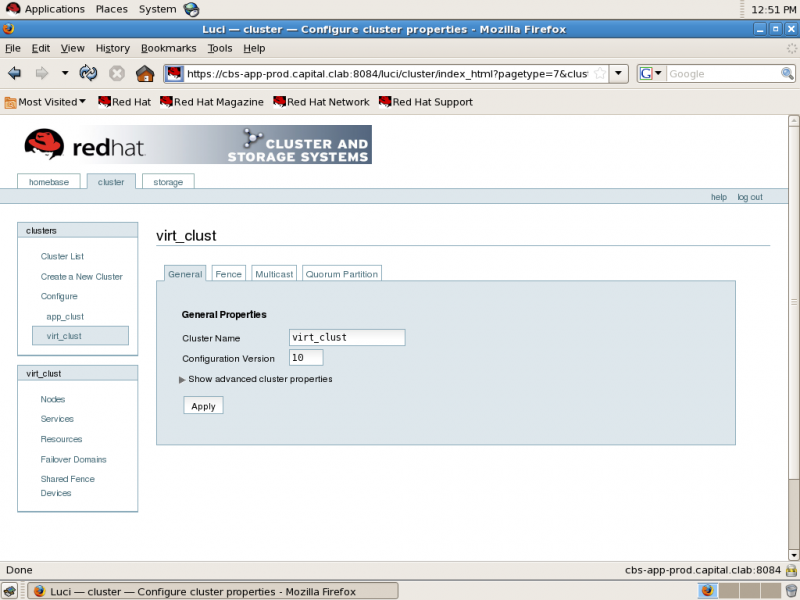Select virt_clust in the sidebar
This screenshot has width=800, height=600.
80,336
